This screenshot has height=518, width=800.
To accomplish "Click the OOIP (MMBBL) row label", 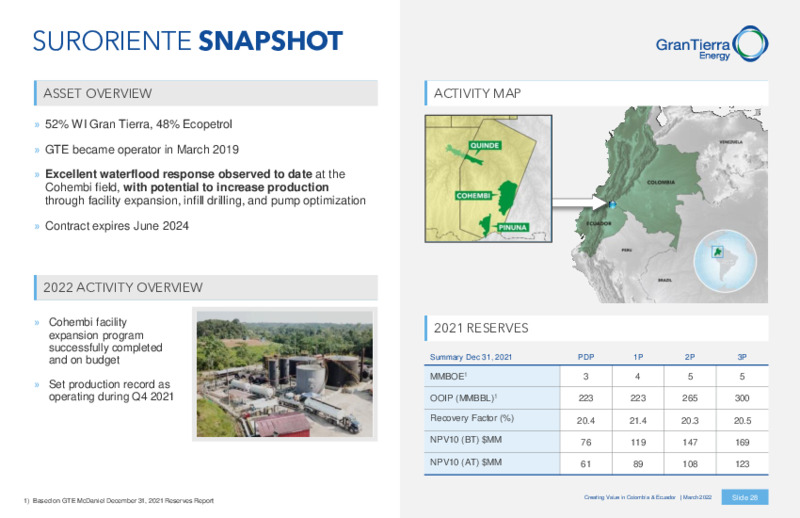I will coord(463,398).
